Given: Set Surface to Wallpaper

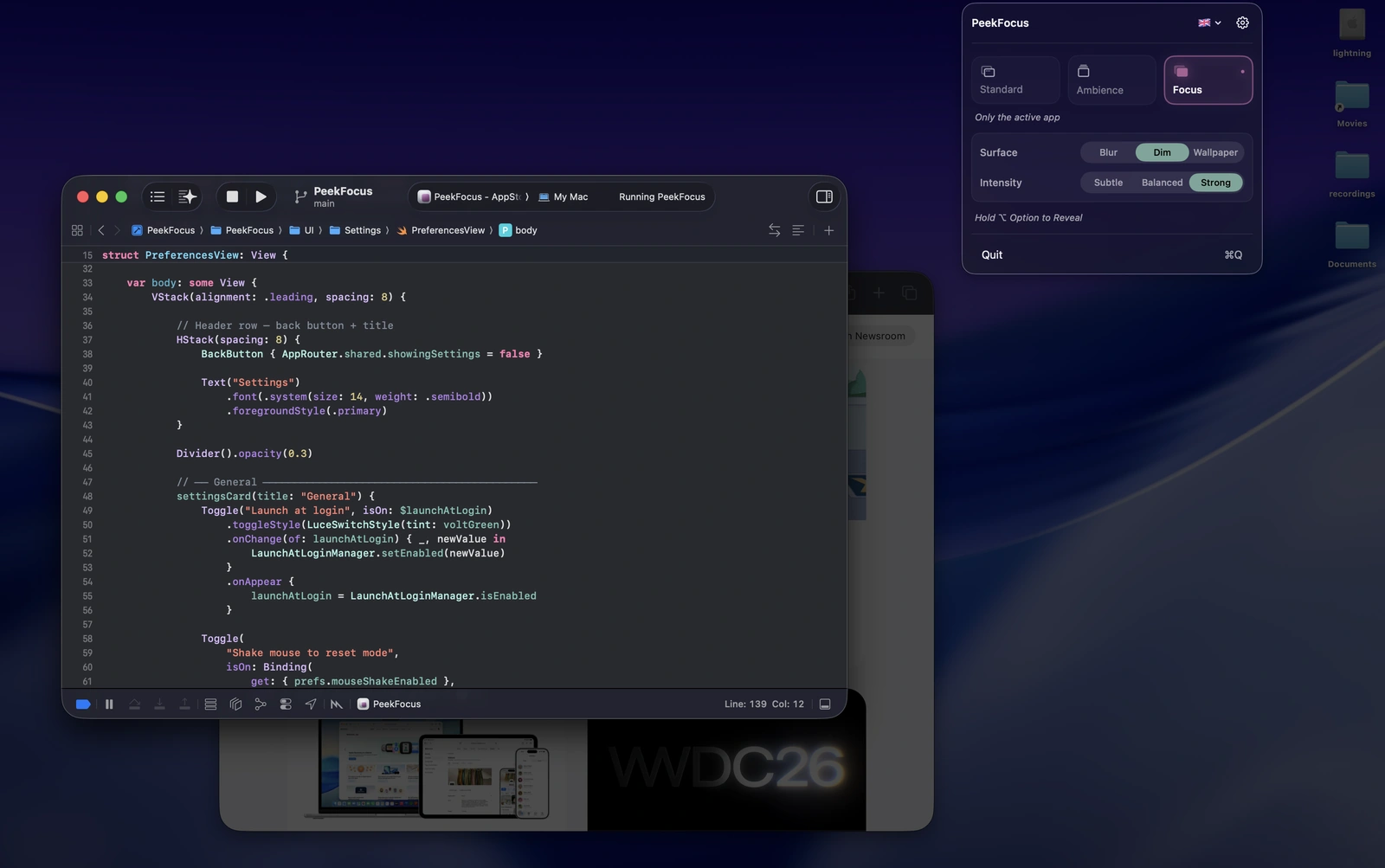Looking at the screenshot, I should coord(1215,152).
